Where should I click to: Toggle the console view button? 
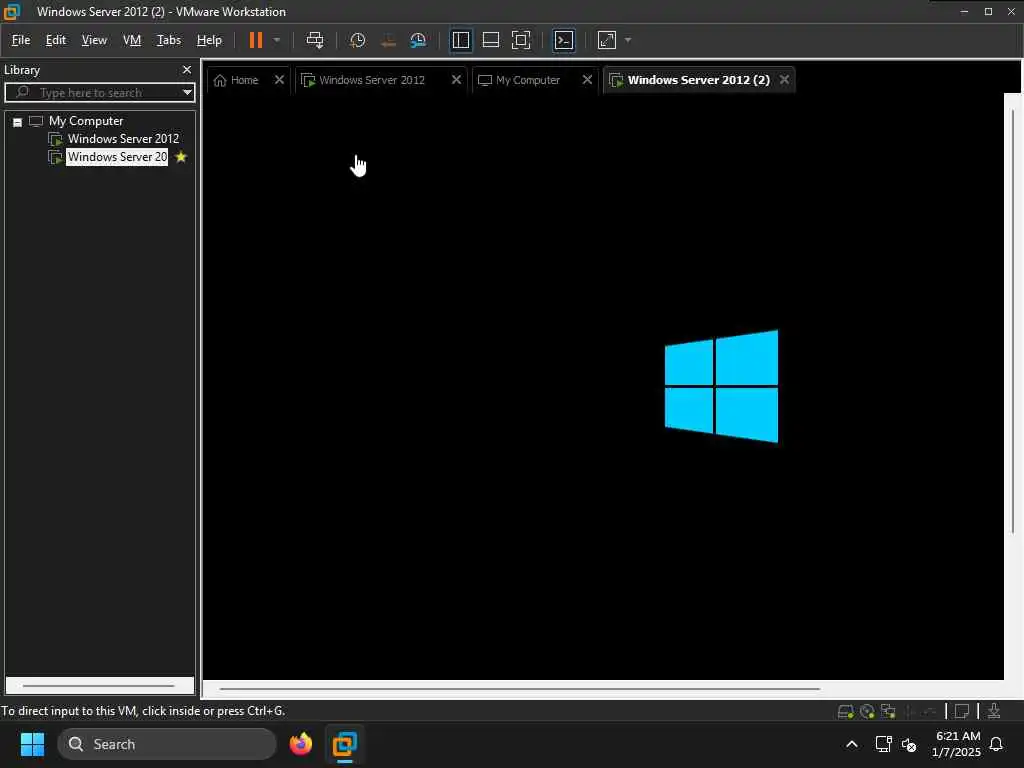(x=564, y=40)
